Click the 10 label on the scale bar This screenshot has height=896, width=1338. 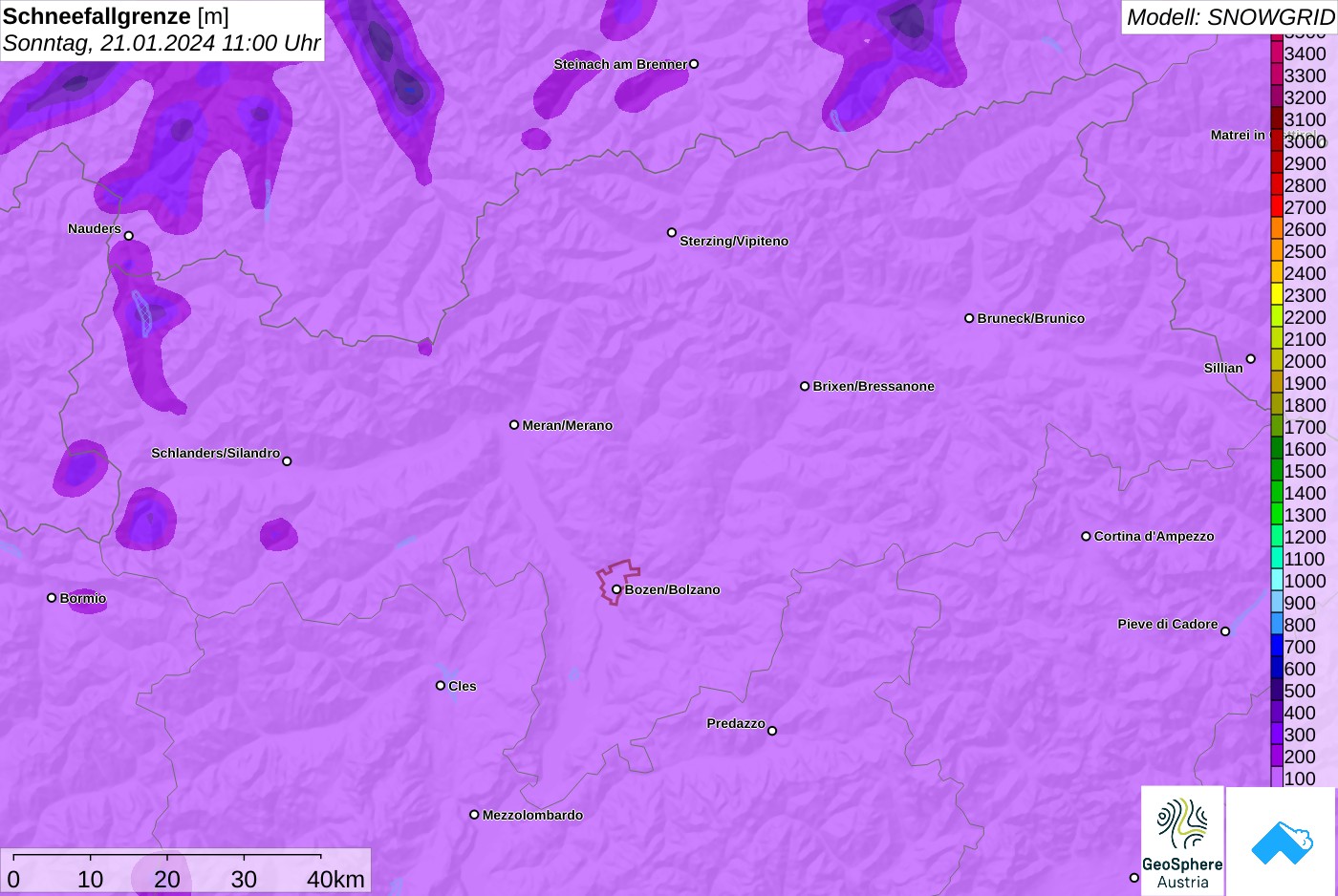[90, 879]
